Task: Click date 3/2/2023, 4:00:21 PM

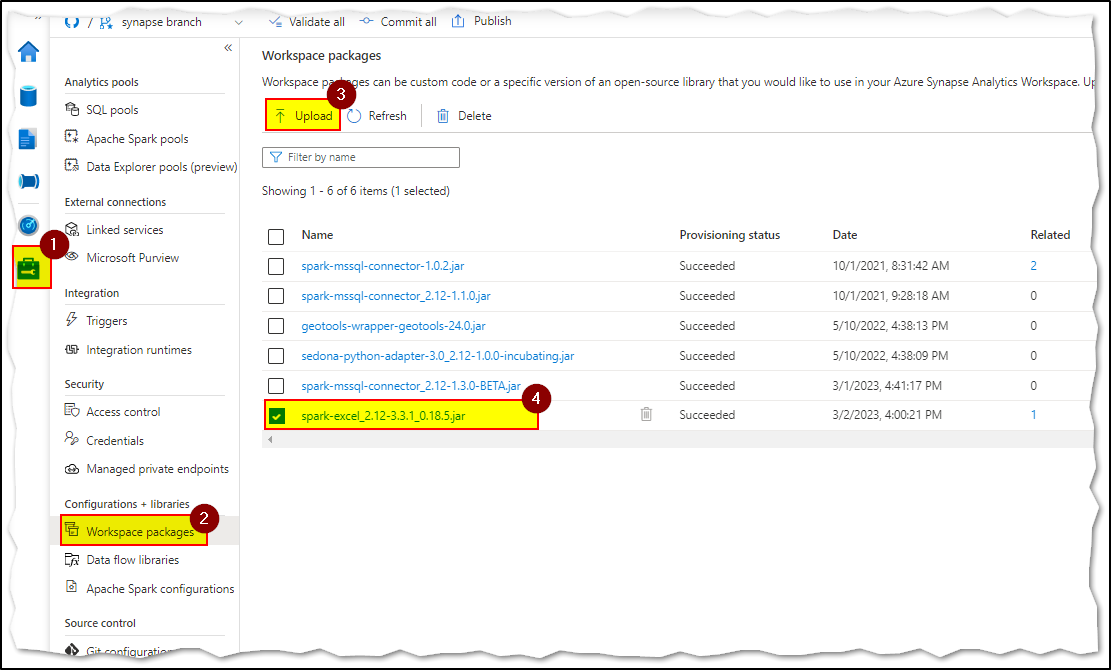Action: (887, 414)
